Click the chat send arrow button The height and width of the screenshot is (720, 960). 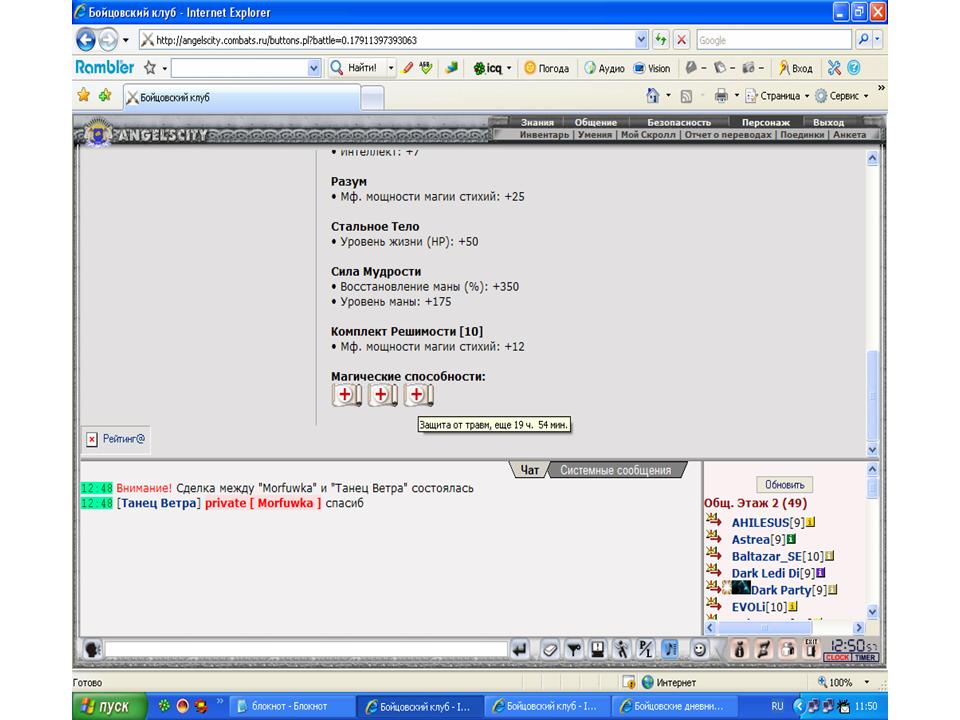pyautogui.click(x=520, y=649)
